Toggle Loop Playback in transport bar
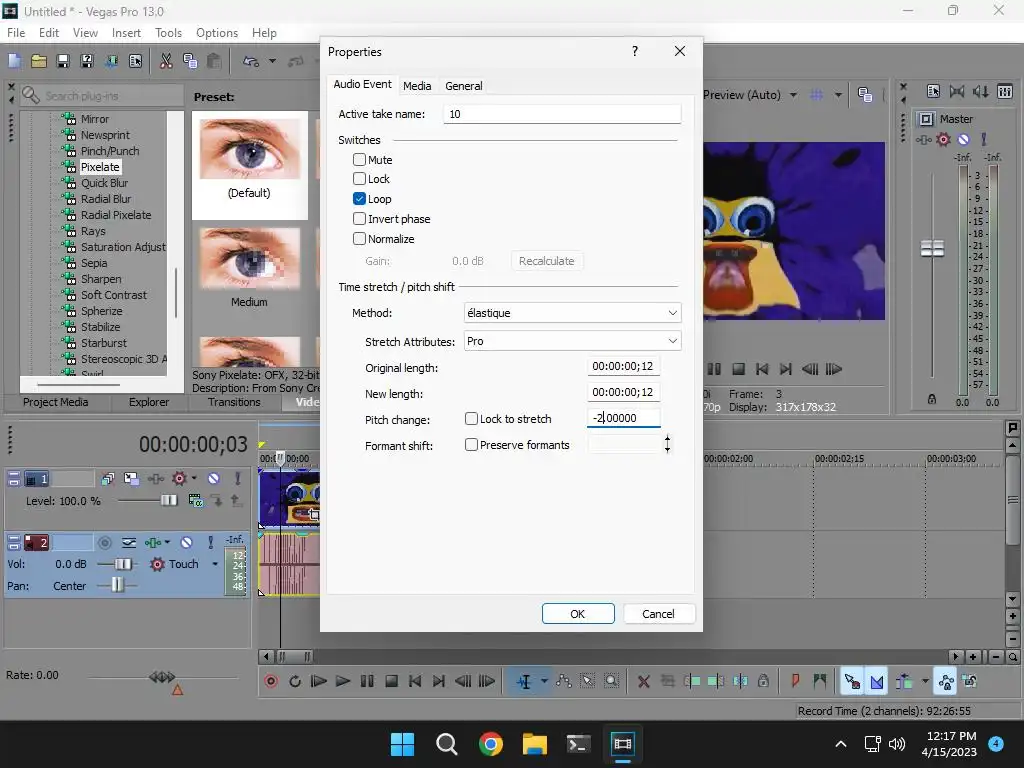 pyautogui.click(x=295, y=681)
